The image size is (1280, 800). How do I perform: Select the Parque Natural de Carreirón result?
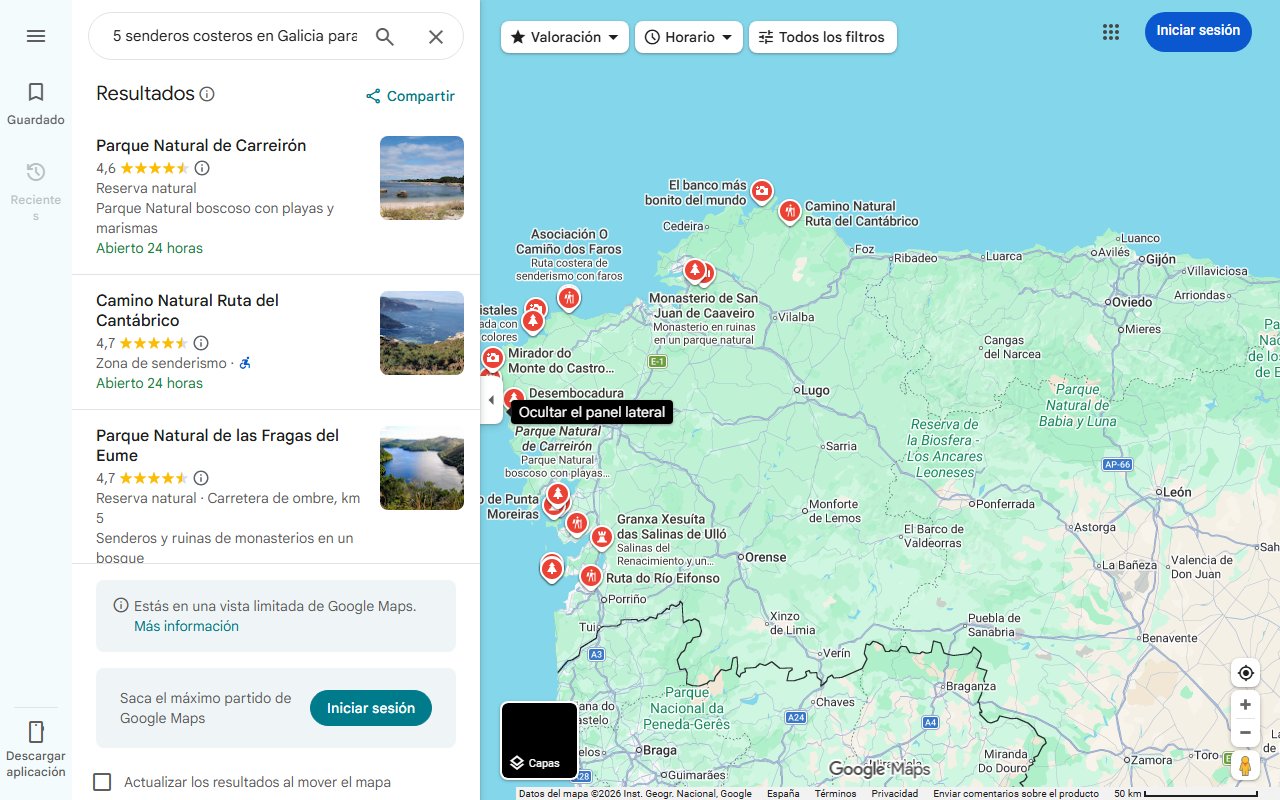[x=200, y=145]
